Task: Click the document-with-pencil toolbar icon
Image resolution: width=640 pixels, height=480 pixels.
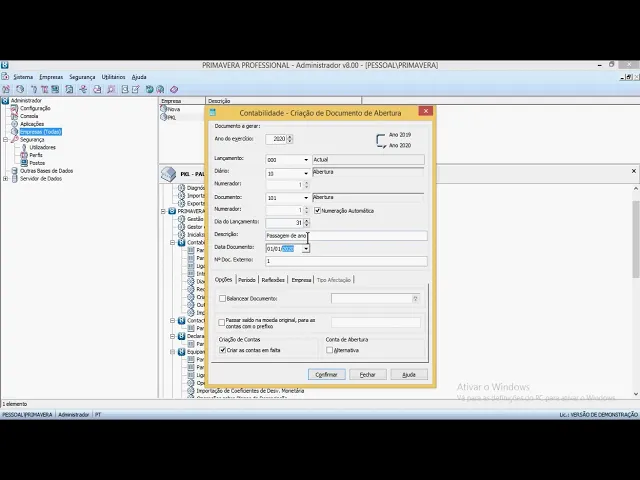Action: [136, 89]
